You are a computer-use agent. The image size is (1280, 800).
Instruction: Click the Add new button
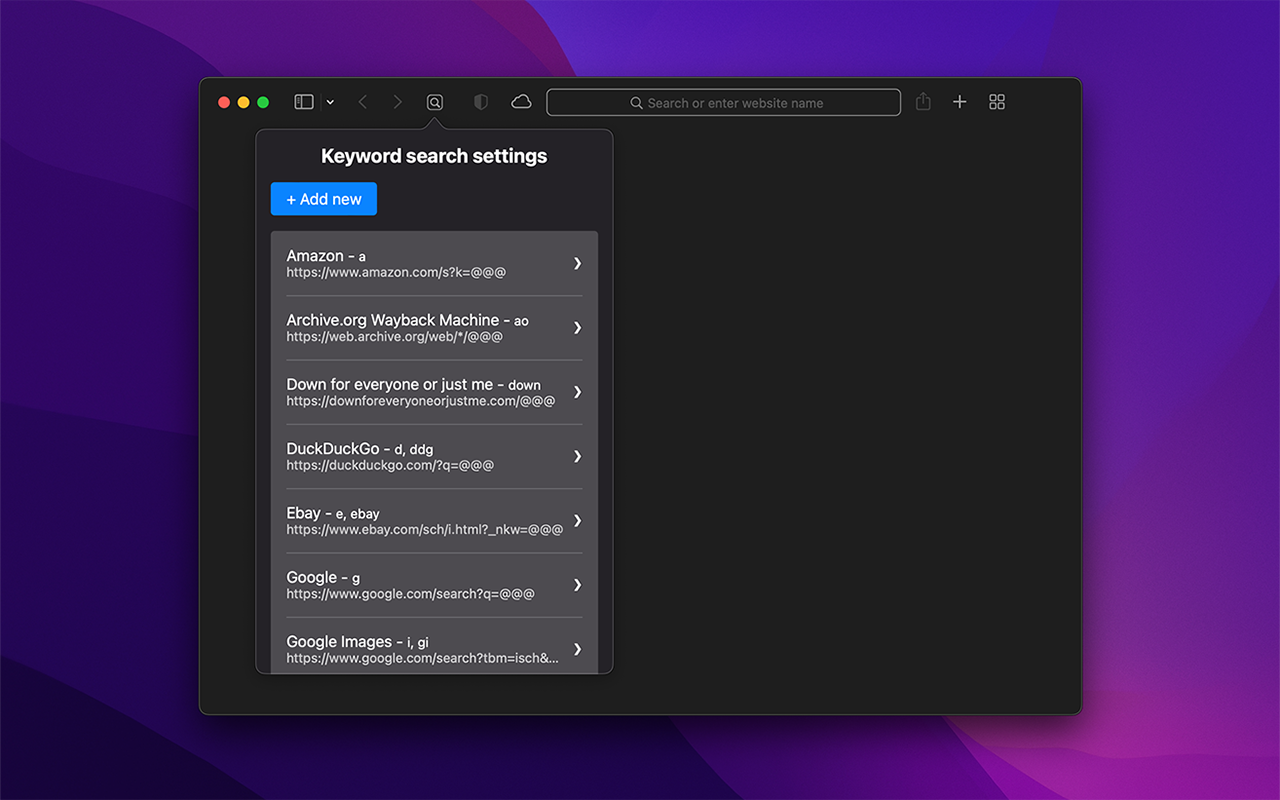[323, 198]
